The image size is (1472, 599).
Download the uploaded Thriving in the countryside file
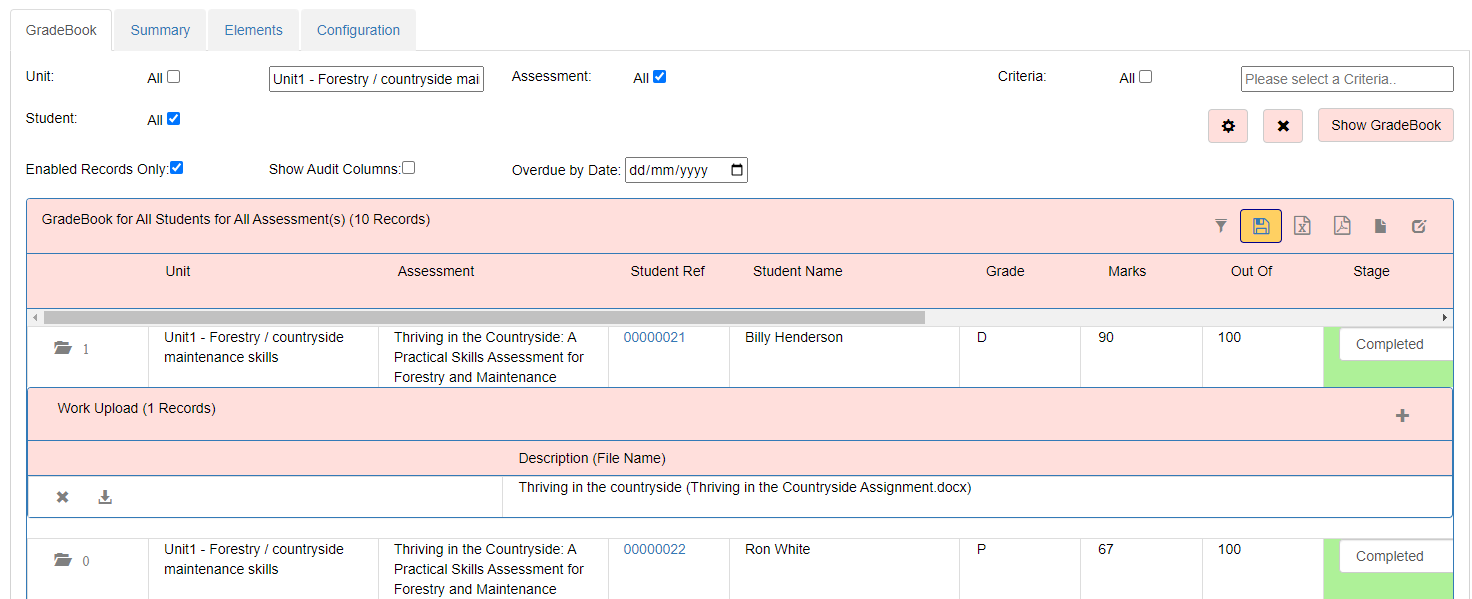[x=105, y=497]
